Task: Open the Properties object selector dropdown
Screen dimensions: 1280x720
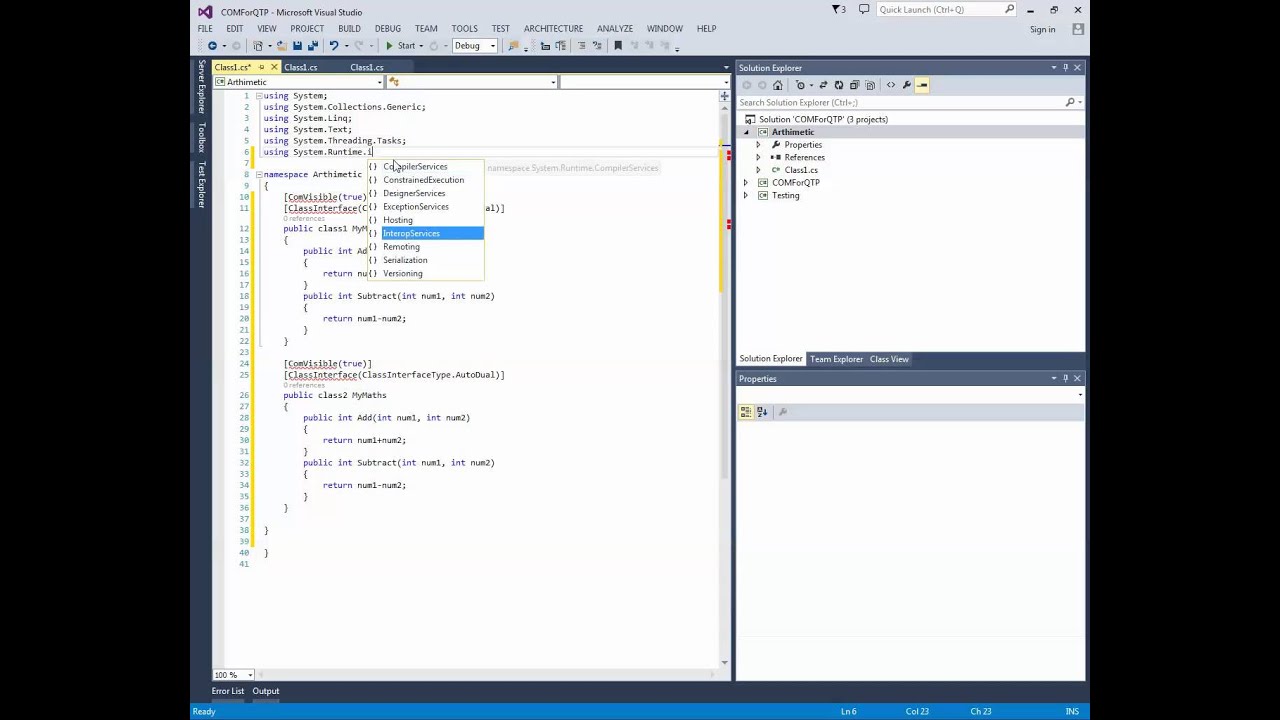Action: (x=1080, y=395)
